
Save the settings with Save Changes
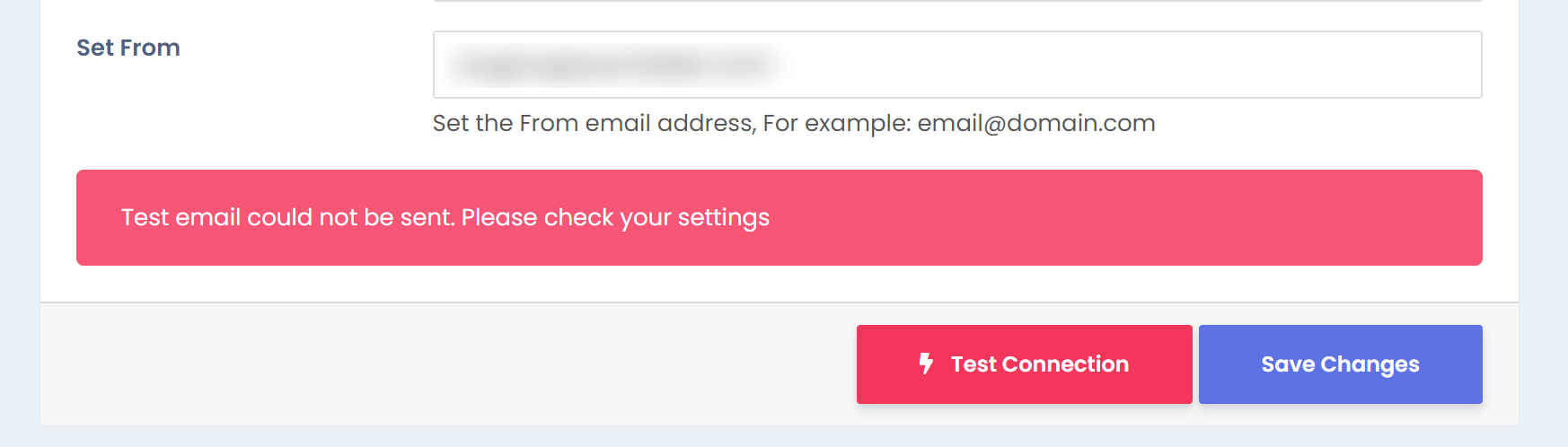[x=1340, y=364]
